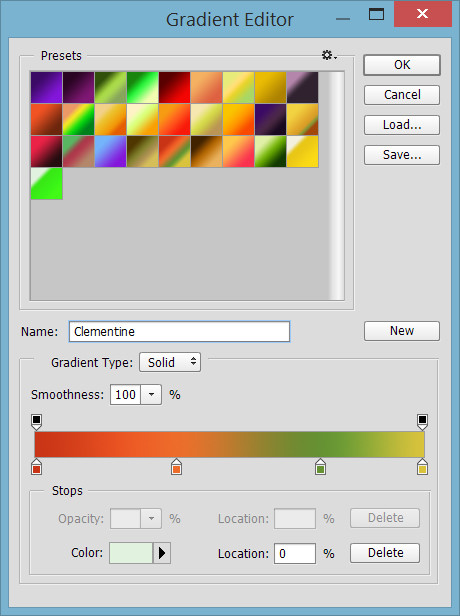Pick the blue-to-purple gradient preset

pyautogui.click(x=110, y=151)
